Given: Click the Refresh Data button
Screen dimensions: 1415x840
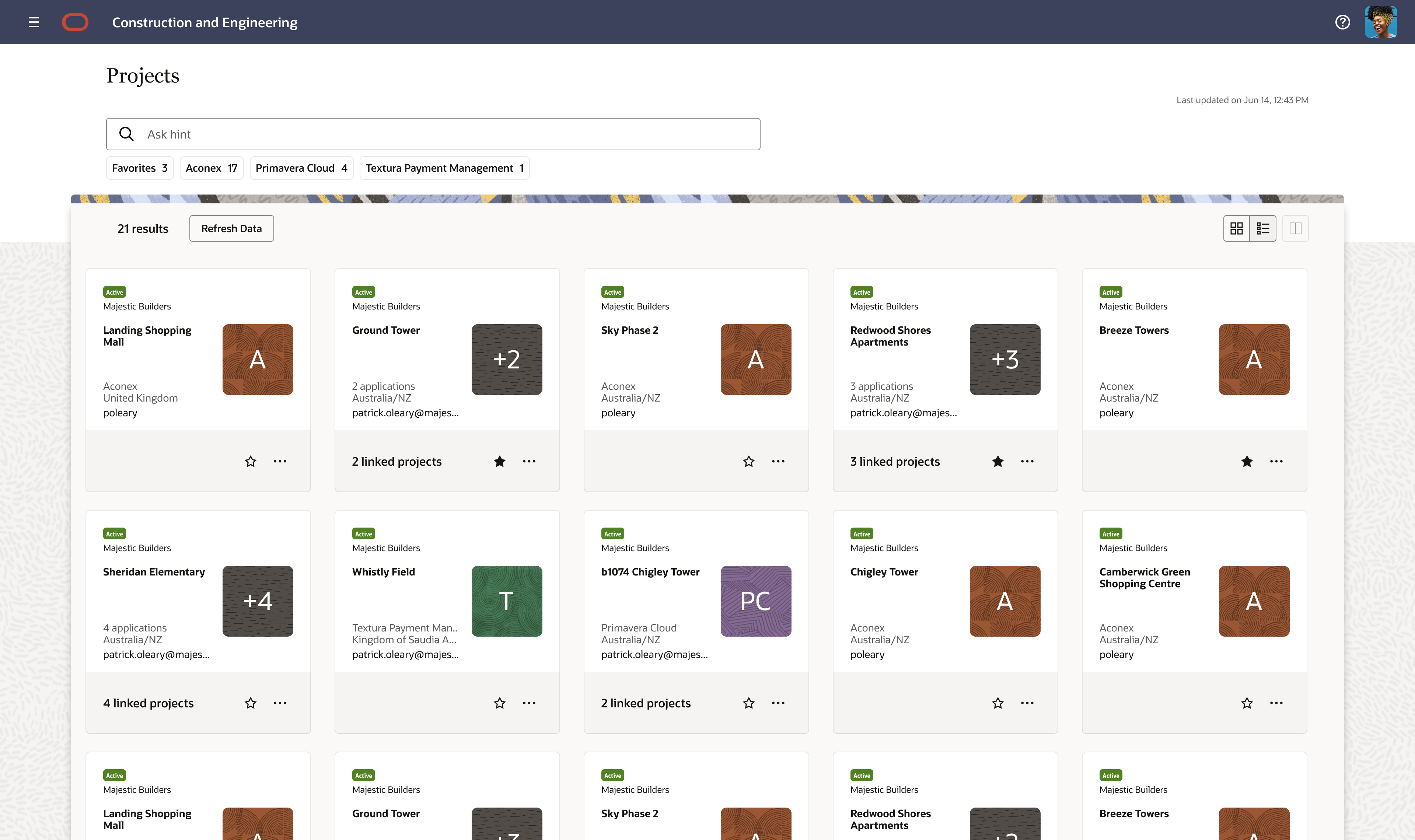Looking at the screenshot, I should click(x=231, y=228).
